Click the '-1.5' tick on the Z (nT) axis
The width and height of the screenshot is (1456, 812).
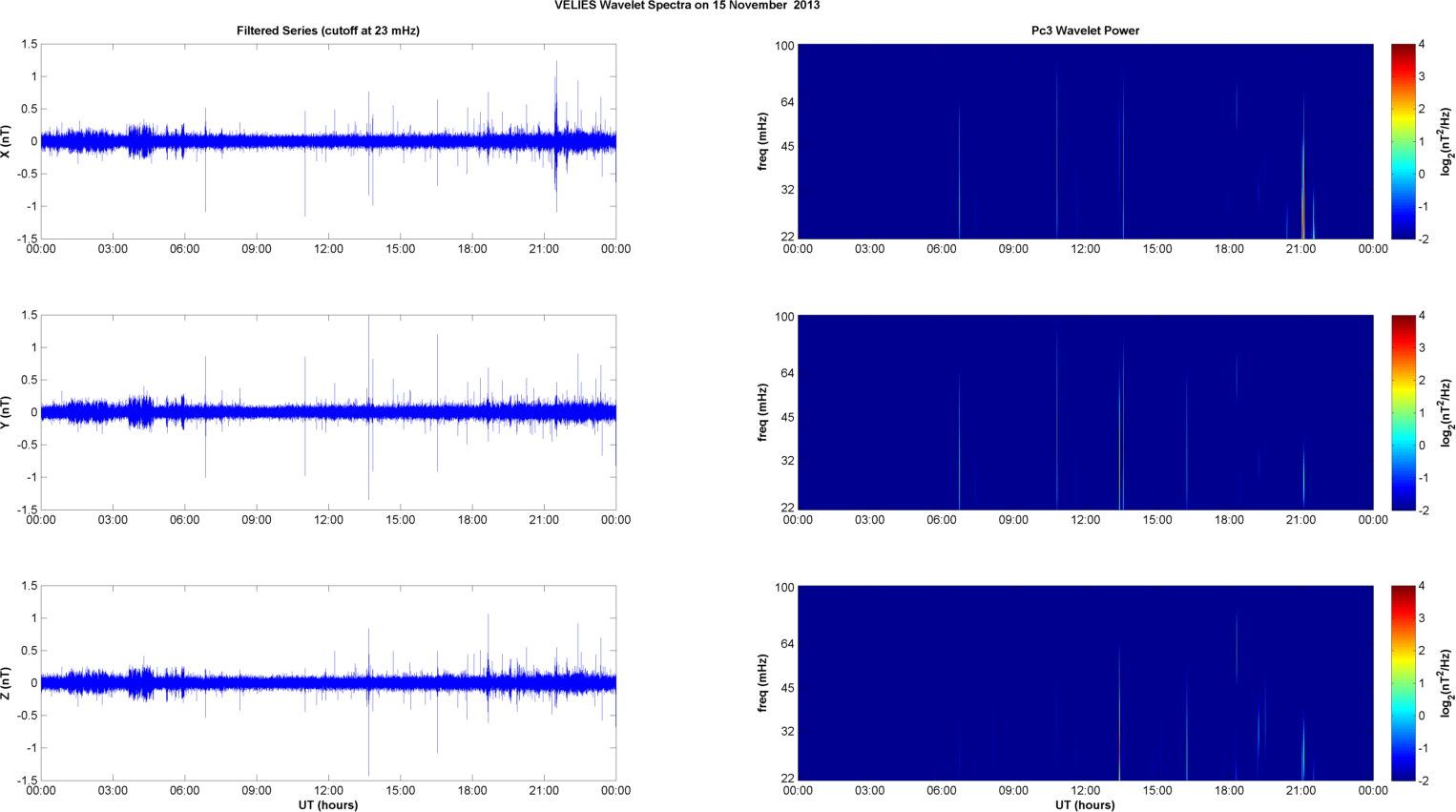[28, 781]
